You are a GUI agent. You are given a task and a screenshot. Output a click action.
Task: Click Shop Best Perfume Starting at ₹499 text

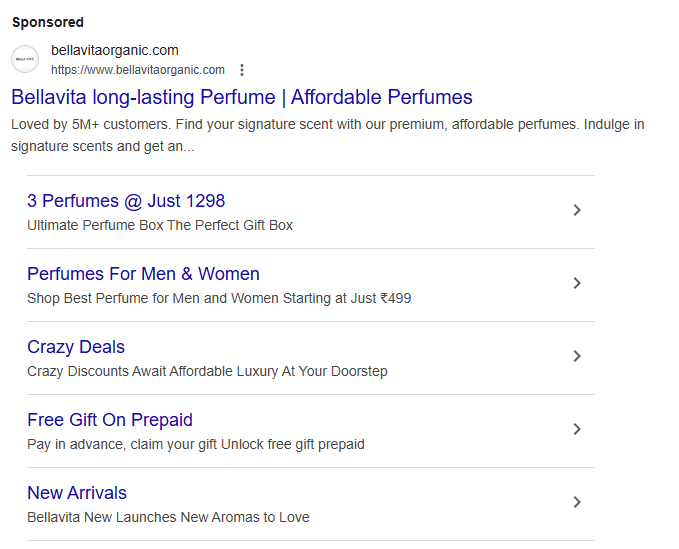219,298
